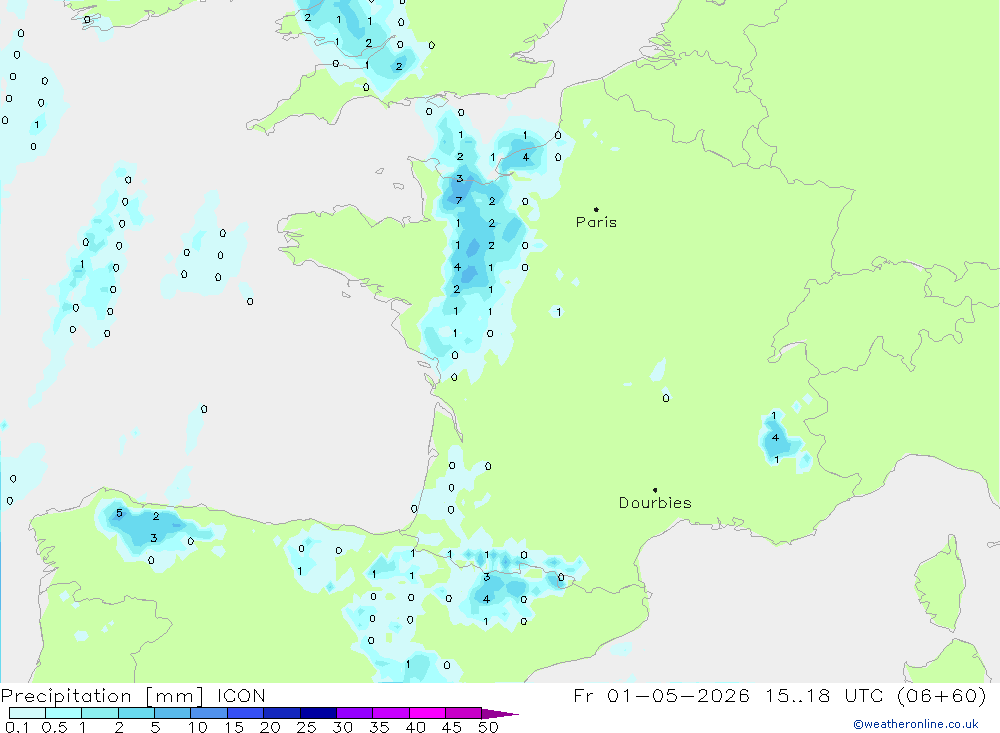Click the Paris city label
1000x733 pixels.
point(596,222)
